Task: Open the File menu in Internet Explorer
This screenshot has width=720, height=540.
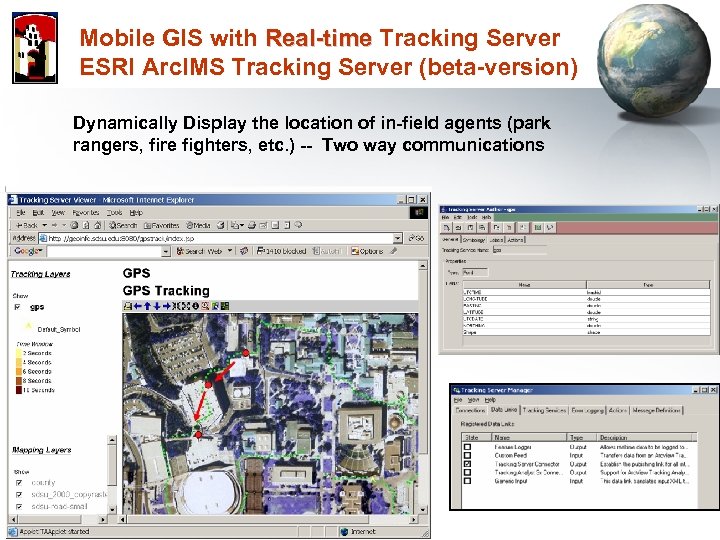Action: pyautogui.click(x=21, y=213)
